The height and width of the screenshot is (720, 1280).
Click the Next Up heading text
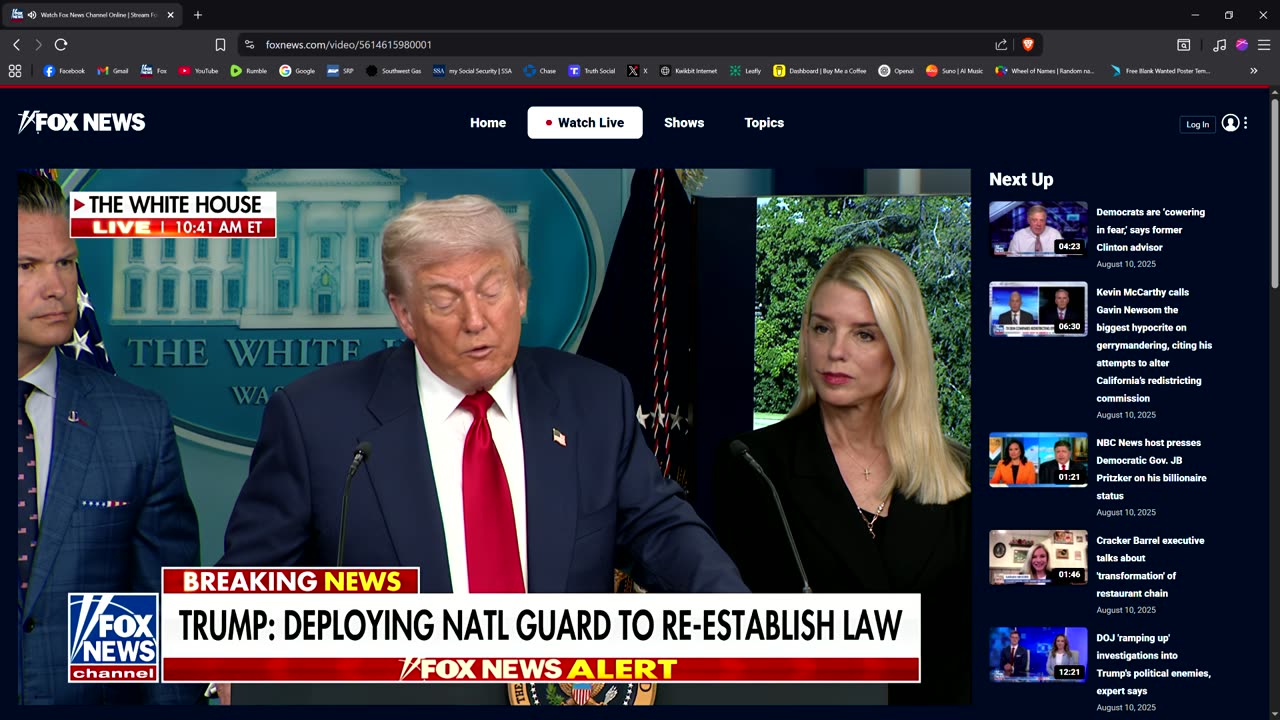pos(1021,180)
